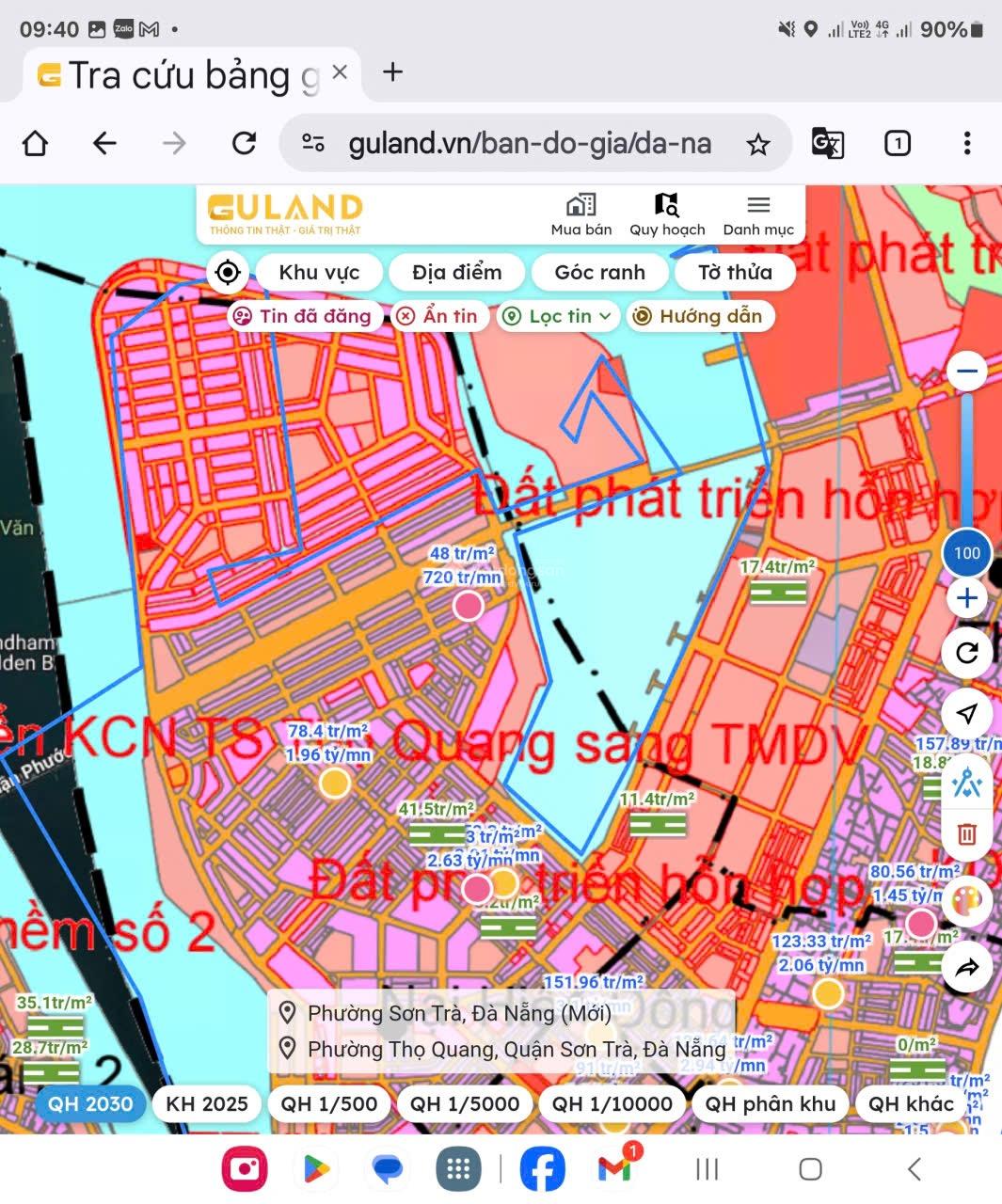Image resolution: width=1002 pixels, height=1204 pixels.
Task: Toggle the Tin đã đăng filter
Action: coord(304,316)
